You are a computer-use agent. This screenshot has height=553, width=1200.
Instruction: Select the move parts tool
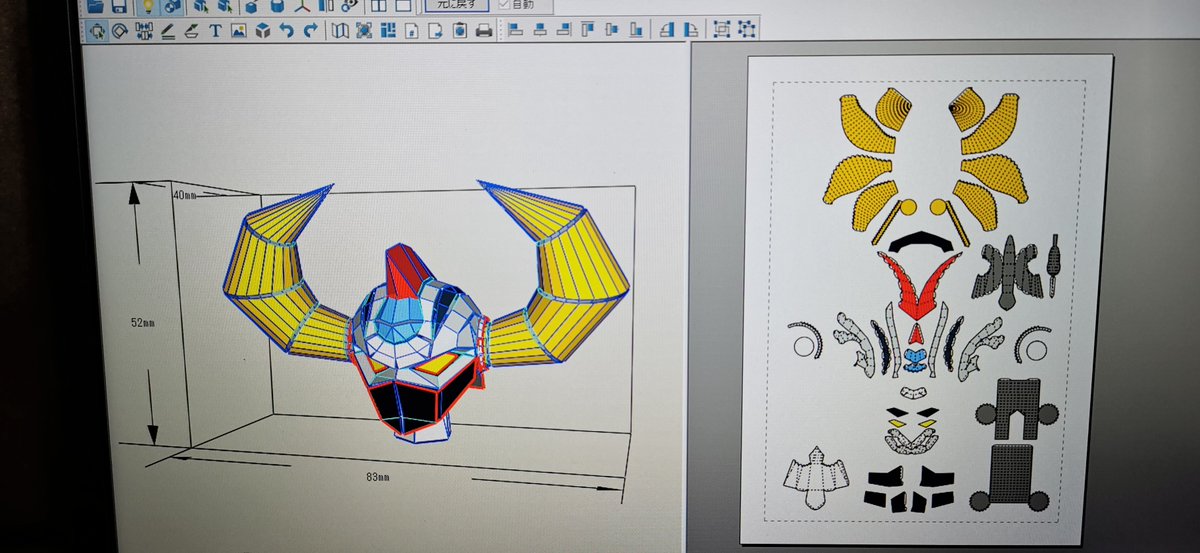(97, 30)
